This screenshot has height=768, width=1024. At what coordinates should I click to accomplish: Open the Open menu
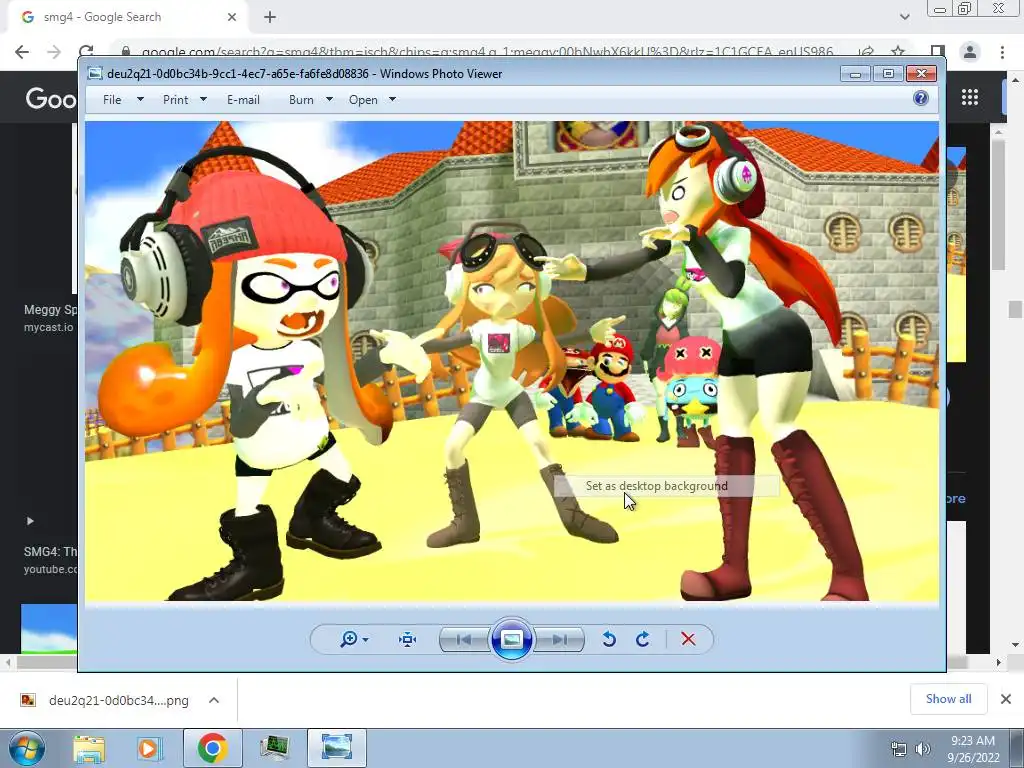(x=363, y=100)
